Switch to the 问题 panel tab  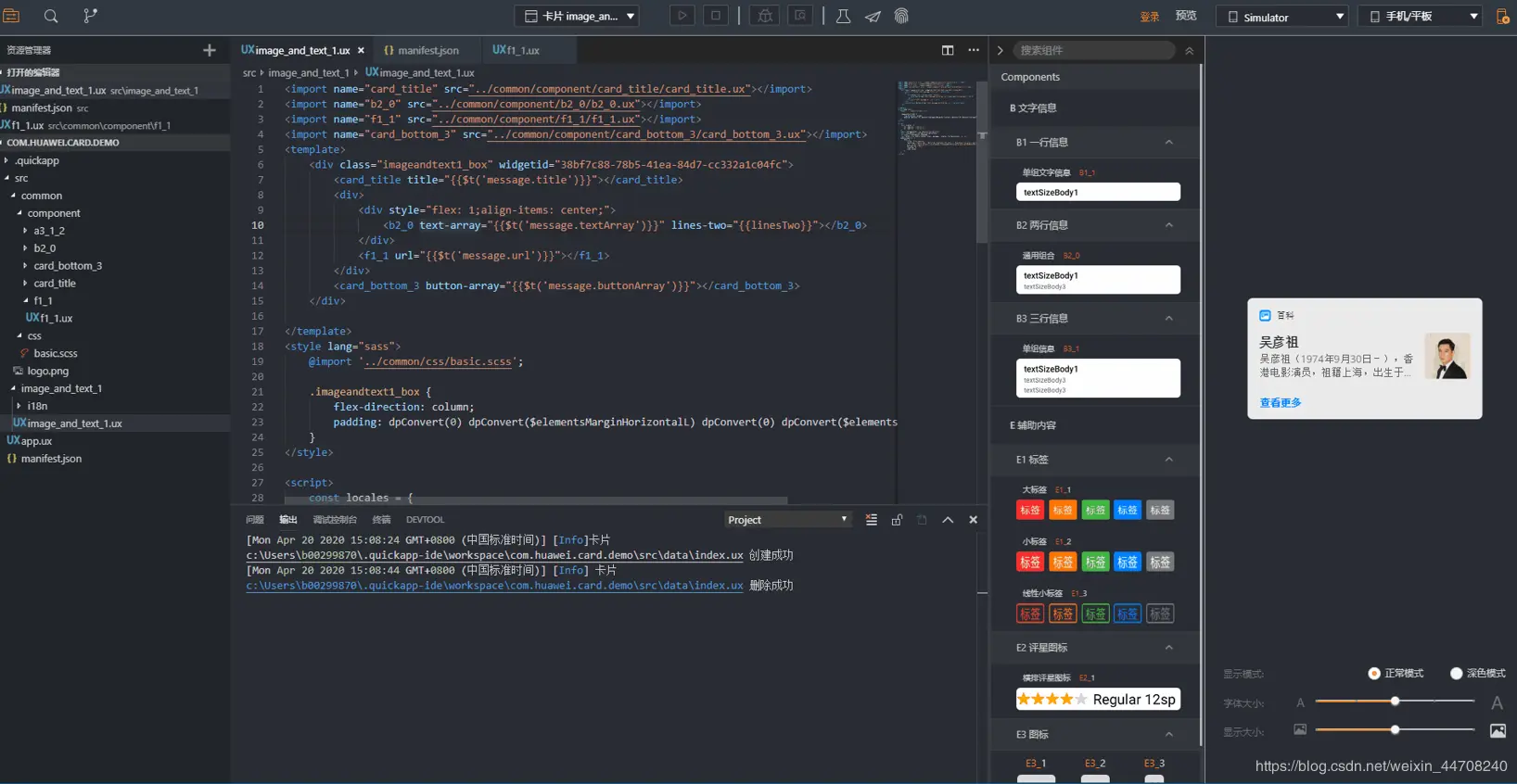(x=255, y=520)
